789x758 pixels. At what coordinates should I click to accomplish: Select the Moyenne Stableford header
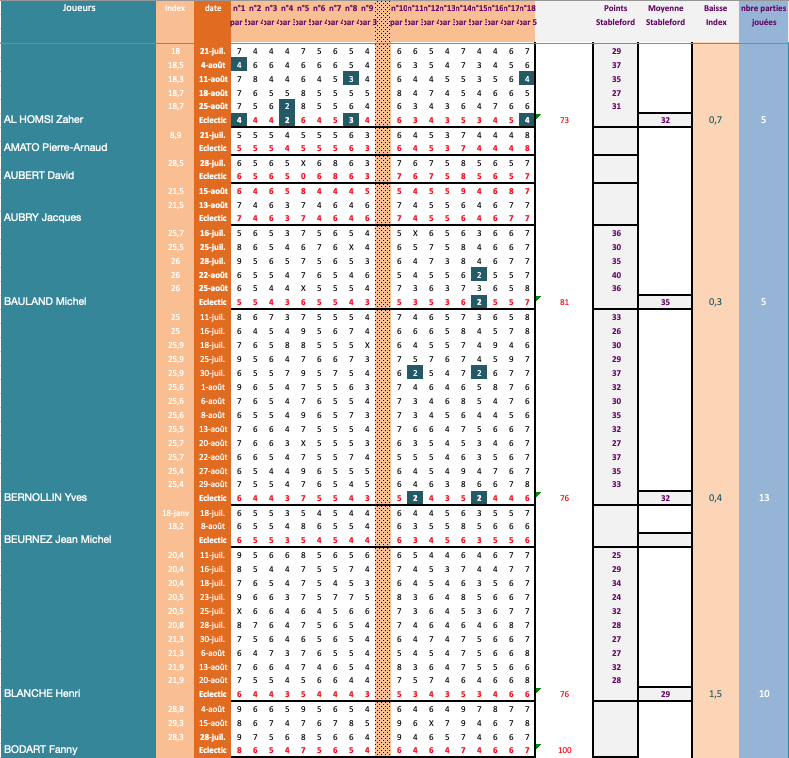point(665,15)
